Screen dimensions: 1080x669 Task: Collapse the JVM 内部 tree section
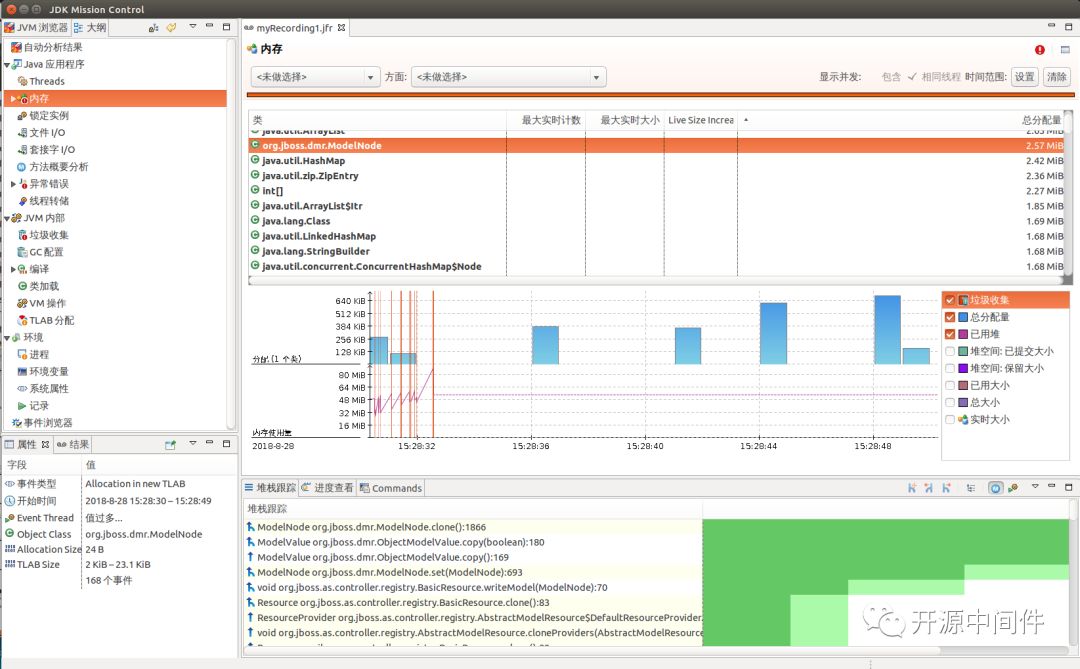7,218
